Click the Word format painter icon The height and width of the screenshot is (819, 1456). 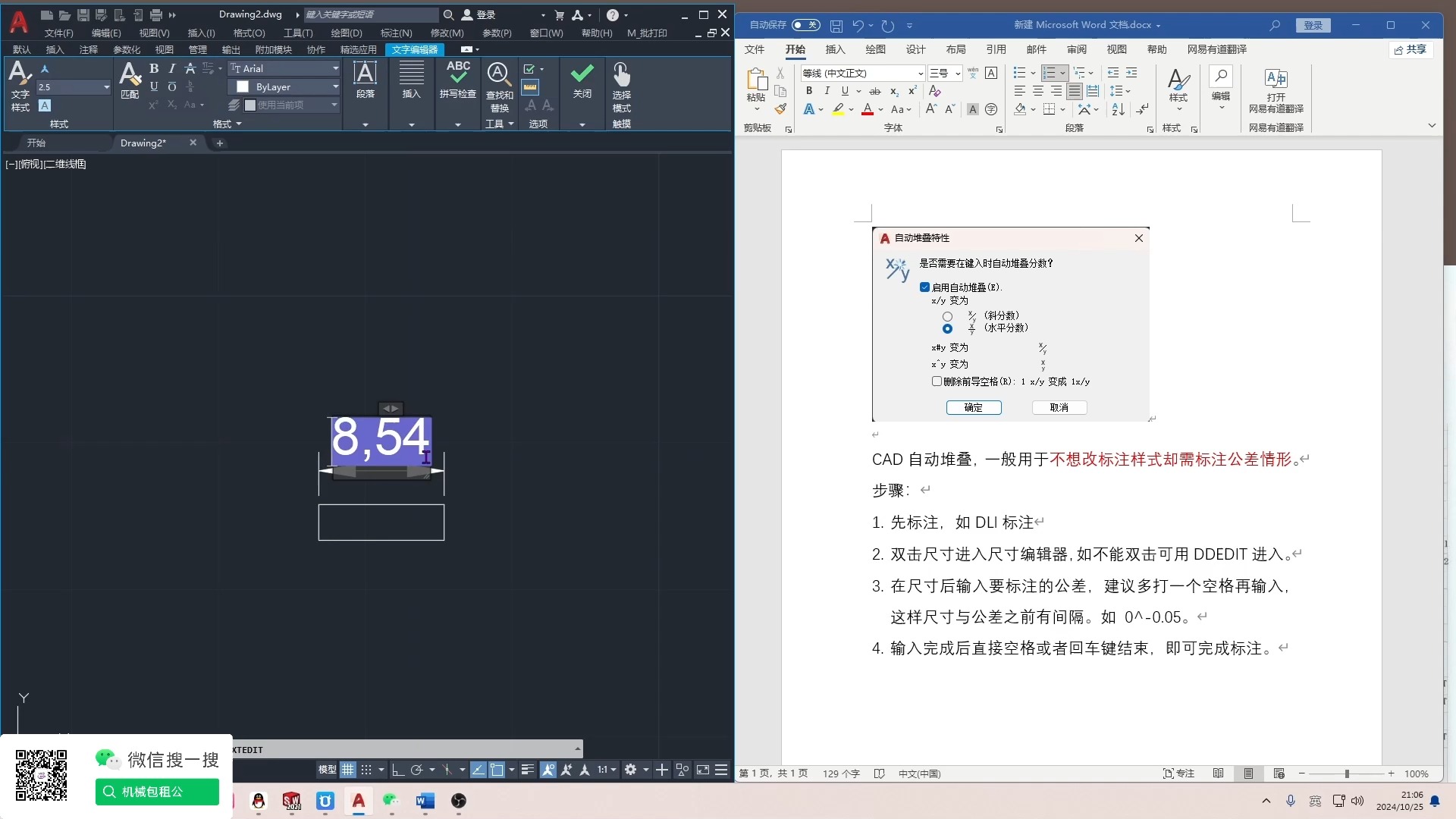click(780, 109)
